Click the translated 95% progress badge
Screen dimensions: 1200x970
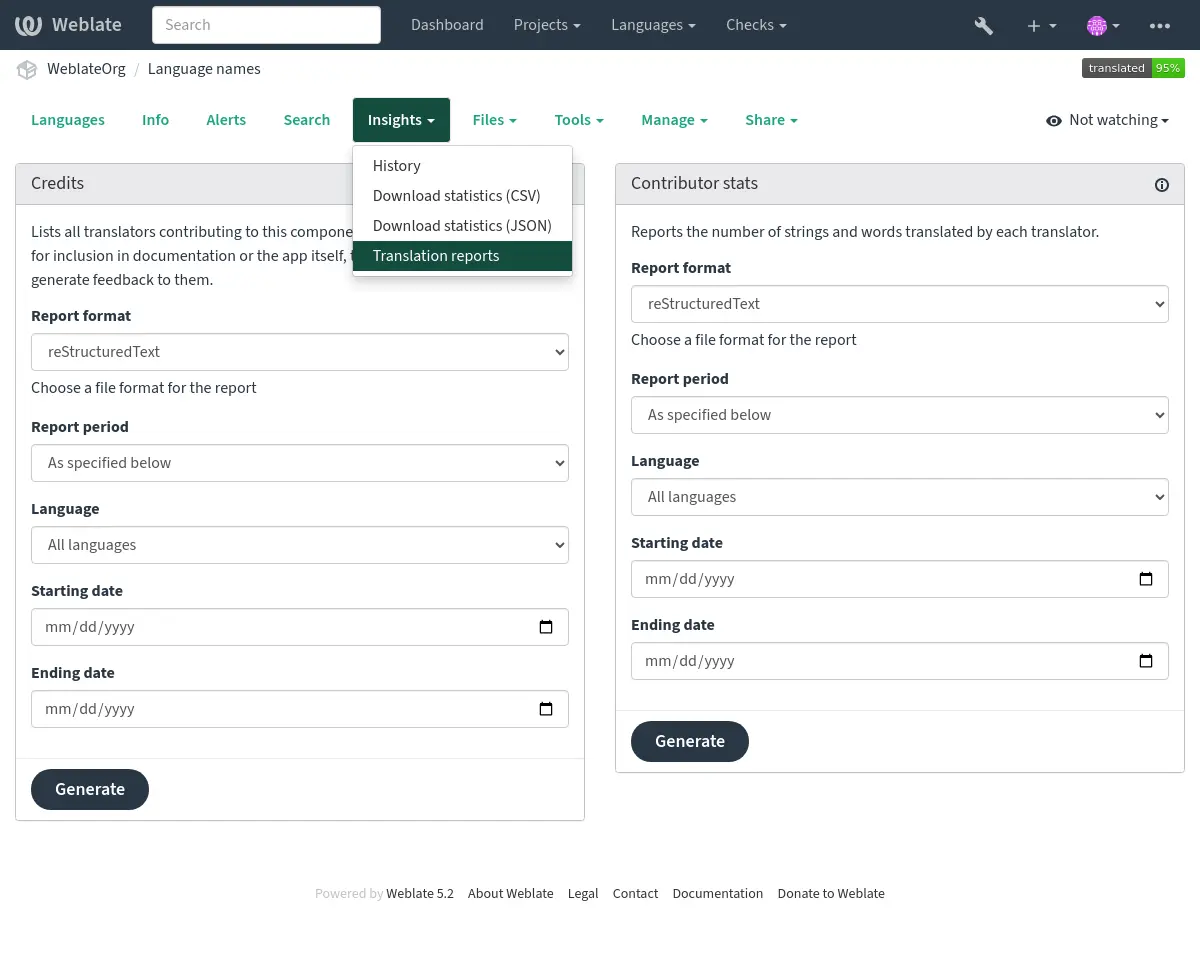1133,68
